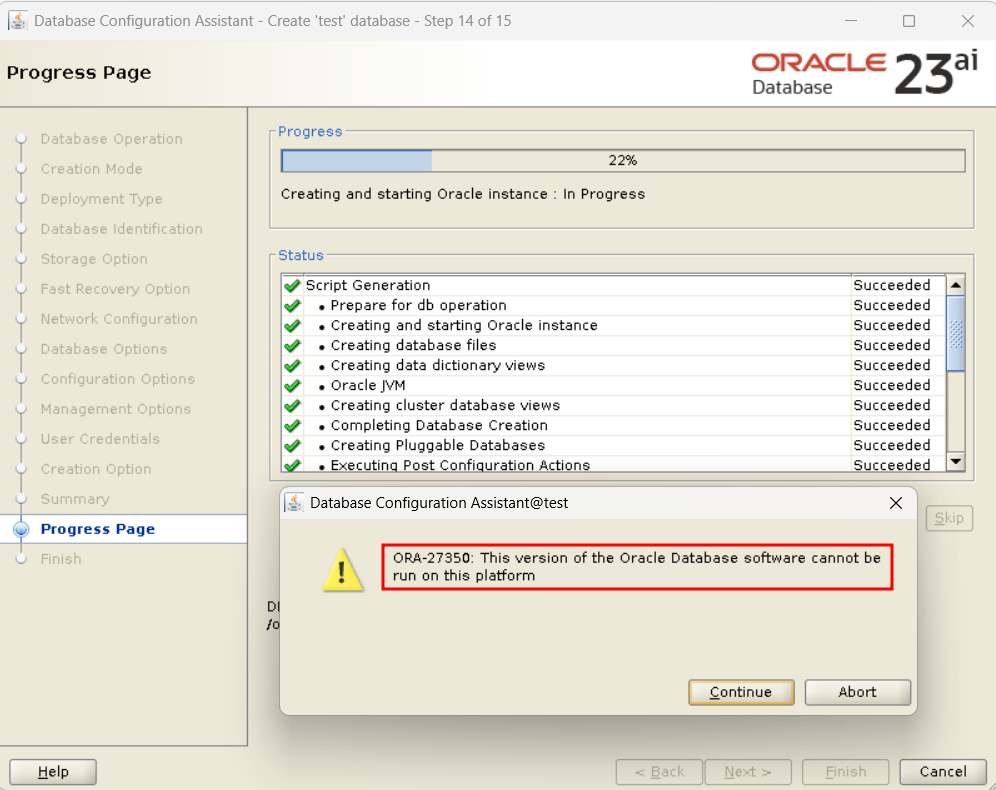Image resolution: width=996 pixels, height=790 pixels.
Task: Click the status list scroll down arrow
Action: pos(955,461)
